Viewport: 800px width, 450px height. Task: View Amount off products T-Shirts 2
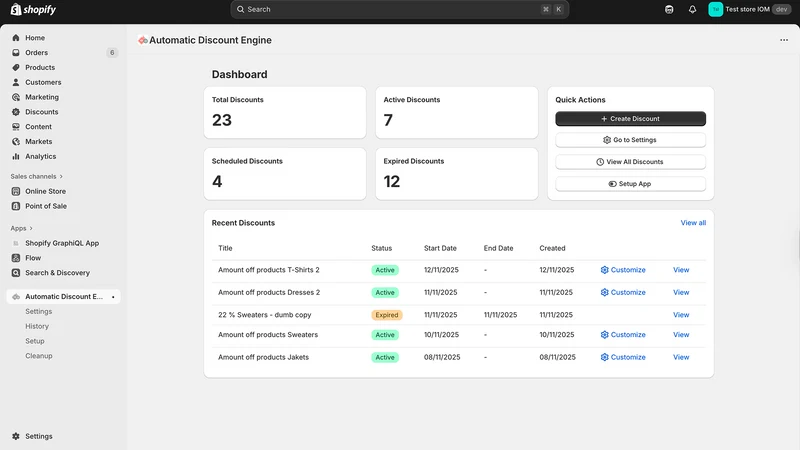click(x=681, y=270)
